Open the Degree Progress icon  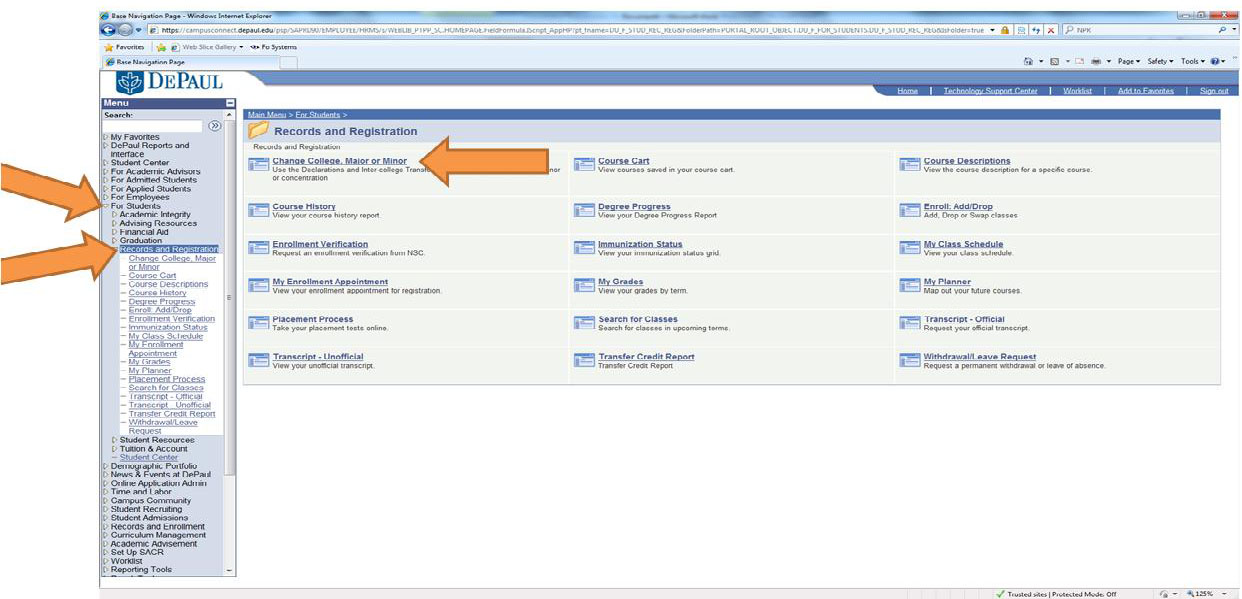585,210
